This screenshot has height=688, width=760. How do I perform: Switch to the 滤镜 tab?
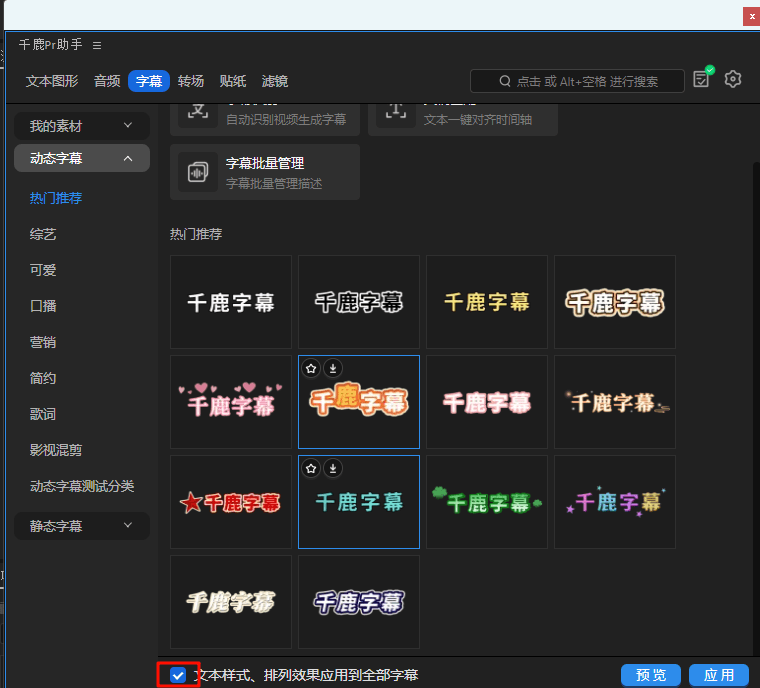pyautogui.click(x=274, y=81)
